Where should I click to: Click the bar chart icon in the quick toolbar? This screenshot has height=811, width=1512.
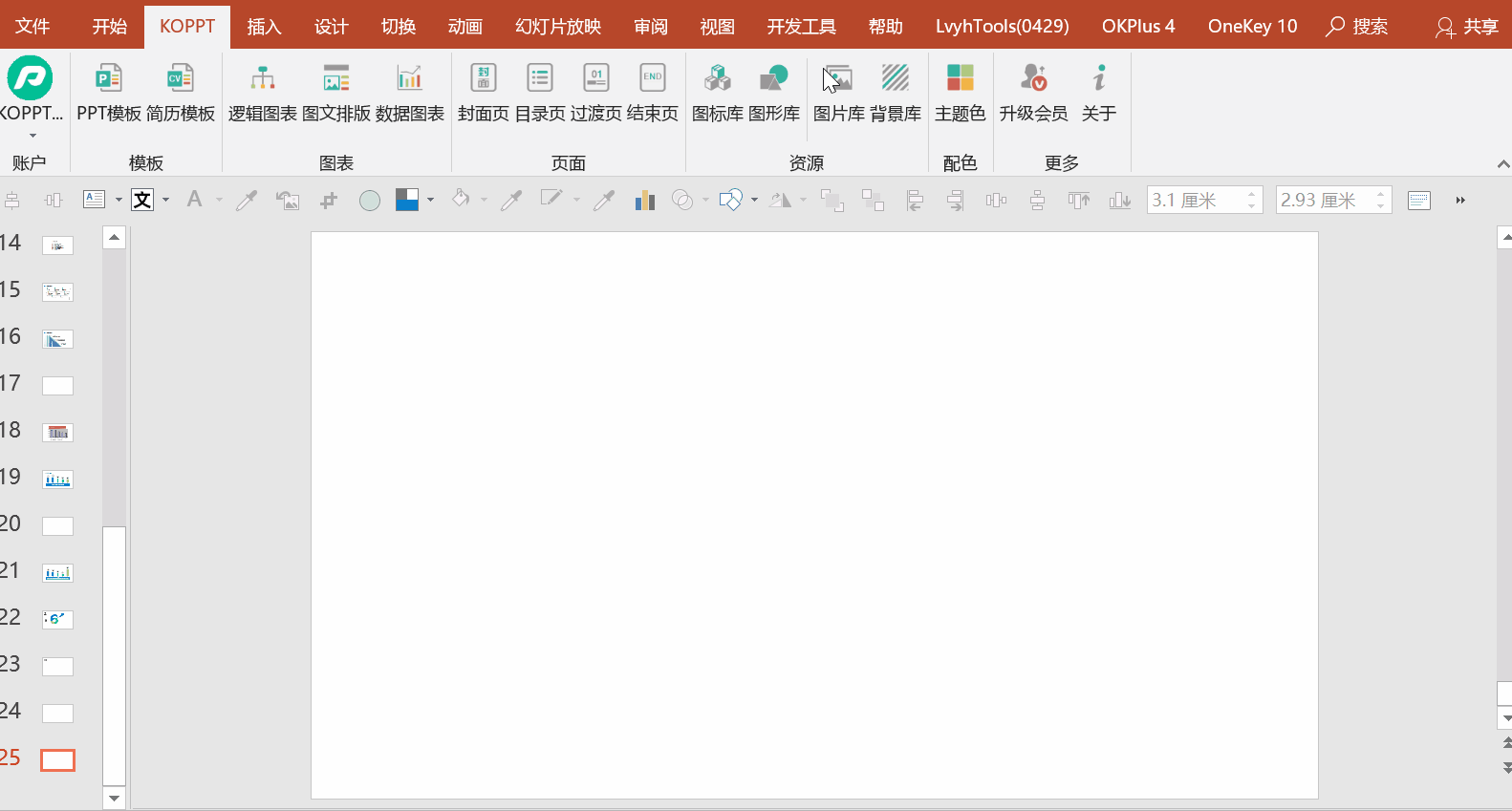645,200
